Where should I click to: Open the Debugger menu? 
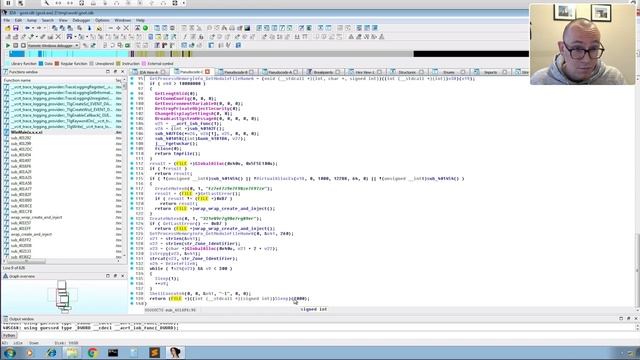(x=81, y=20)
